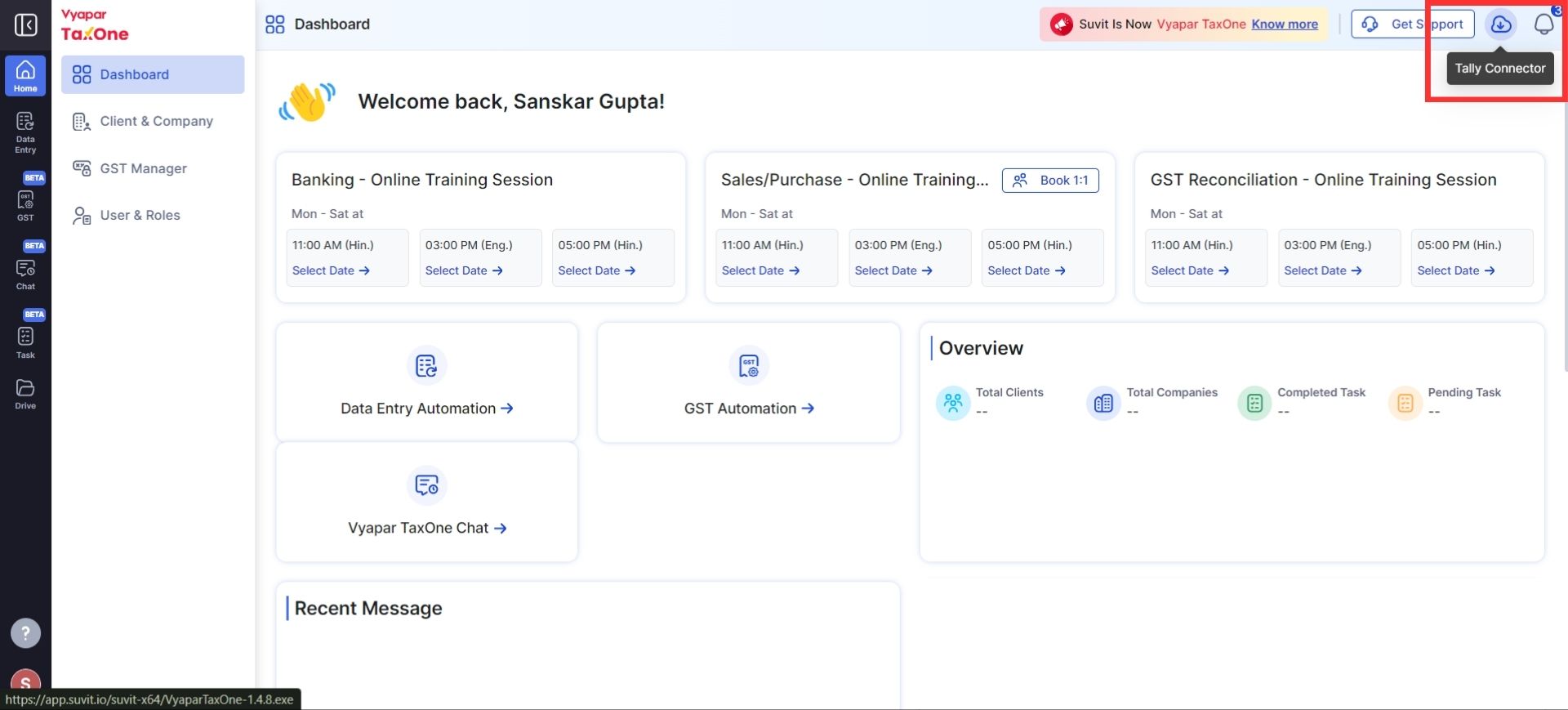The image size is (1568, 710).
Task: Click the Dashboard page title
Action: [x=332, y=25]
